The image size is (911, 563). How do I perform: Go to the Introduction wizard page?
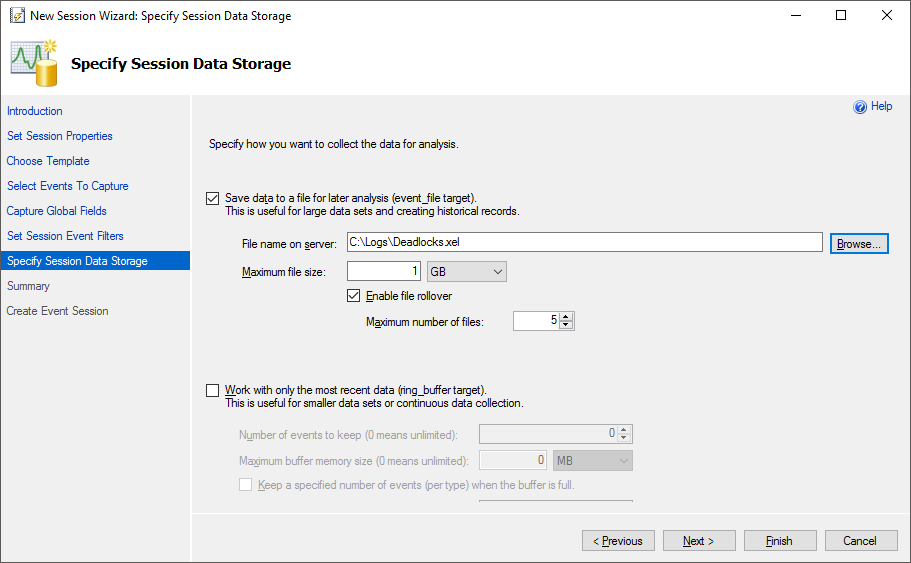35,111
